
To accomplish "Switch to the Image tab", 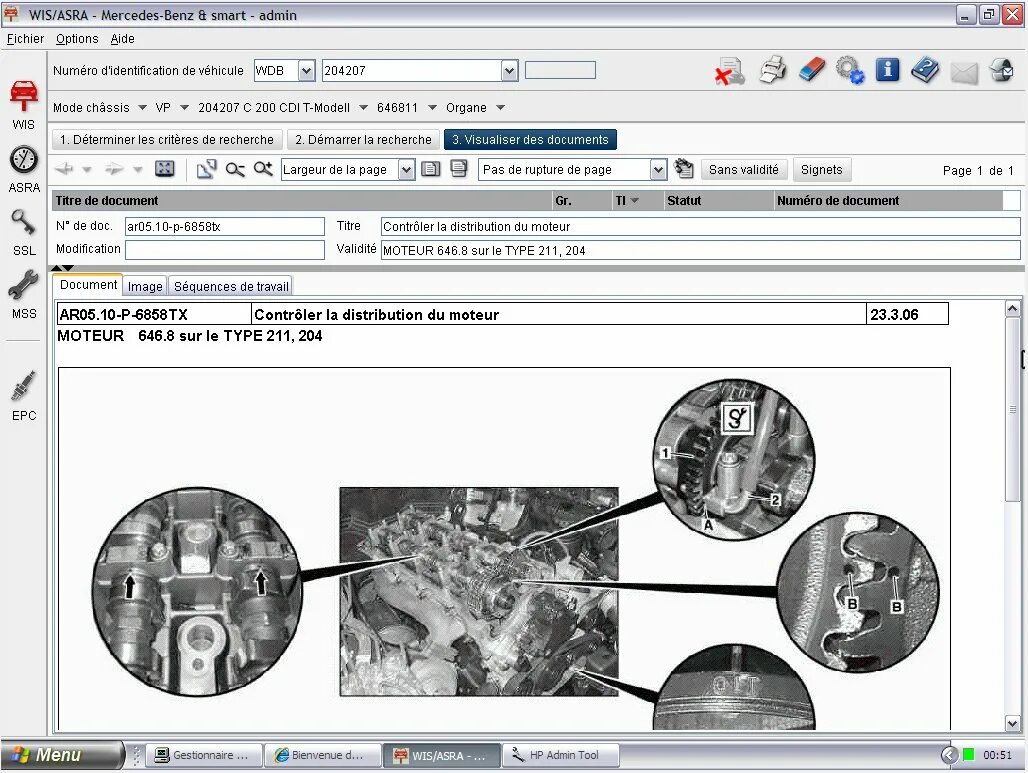I will tap(145, 286).
